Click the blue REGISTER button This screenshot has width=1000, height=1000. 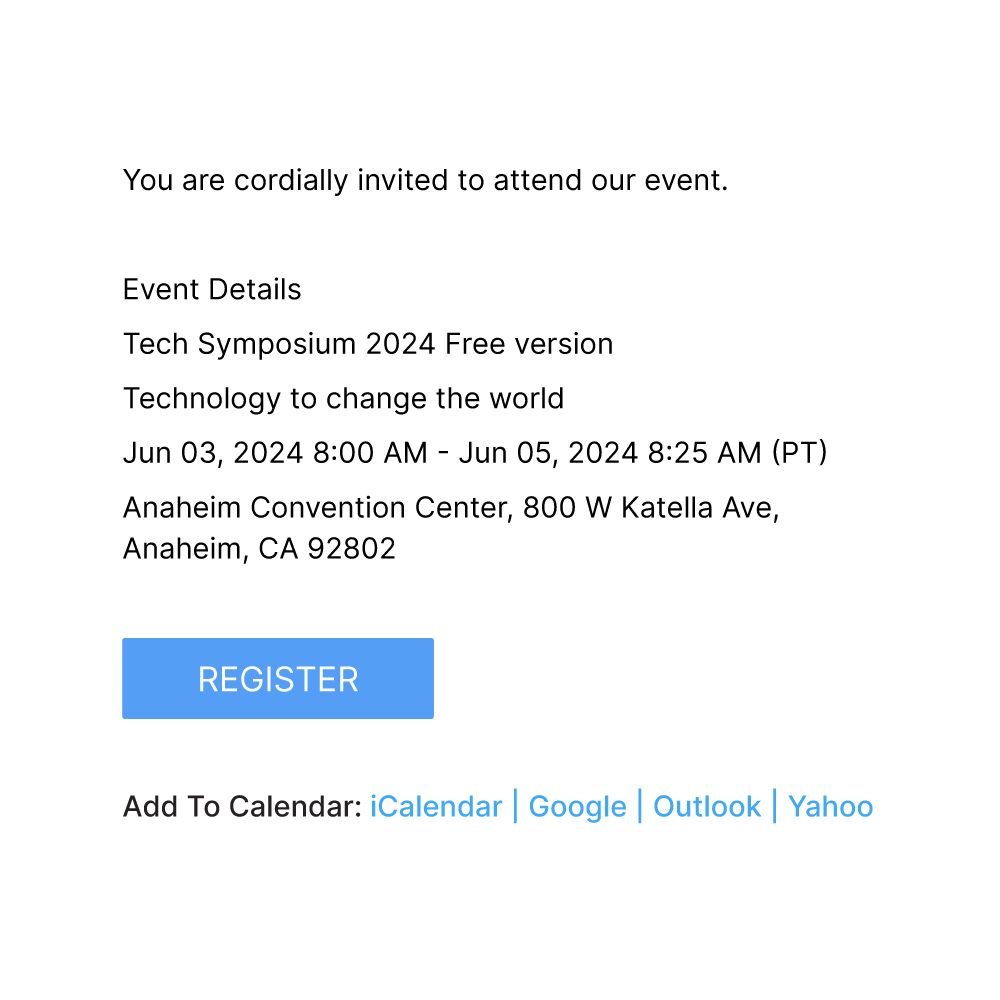pos(278,679)
